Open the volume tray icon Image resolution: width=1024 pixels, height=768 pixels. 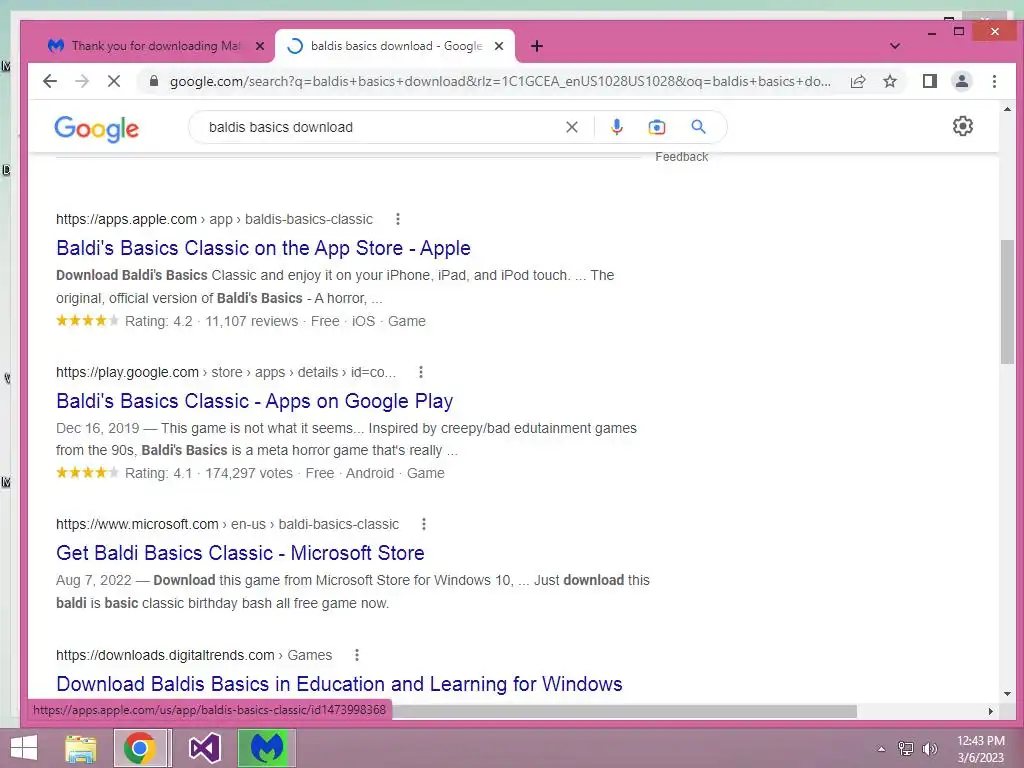pos(929,748)
